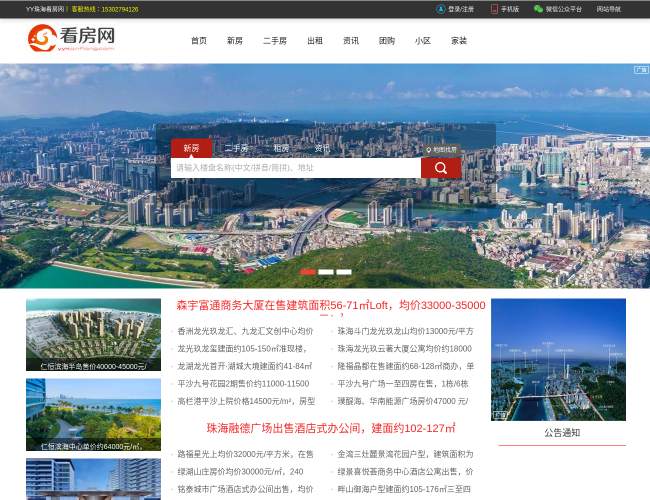The image size is (650, 500).
Task: Open 团购 in main navigation
Action: (x=387, y=41)
